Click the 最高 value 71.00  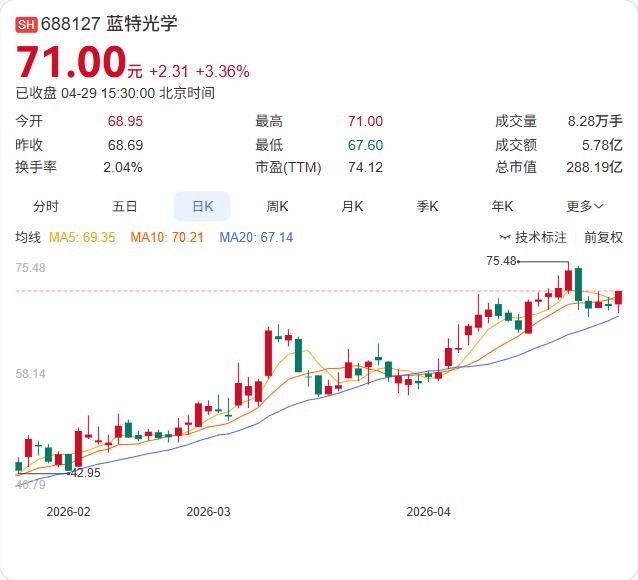[x=365, y=121]
